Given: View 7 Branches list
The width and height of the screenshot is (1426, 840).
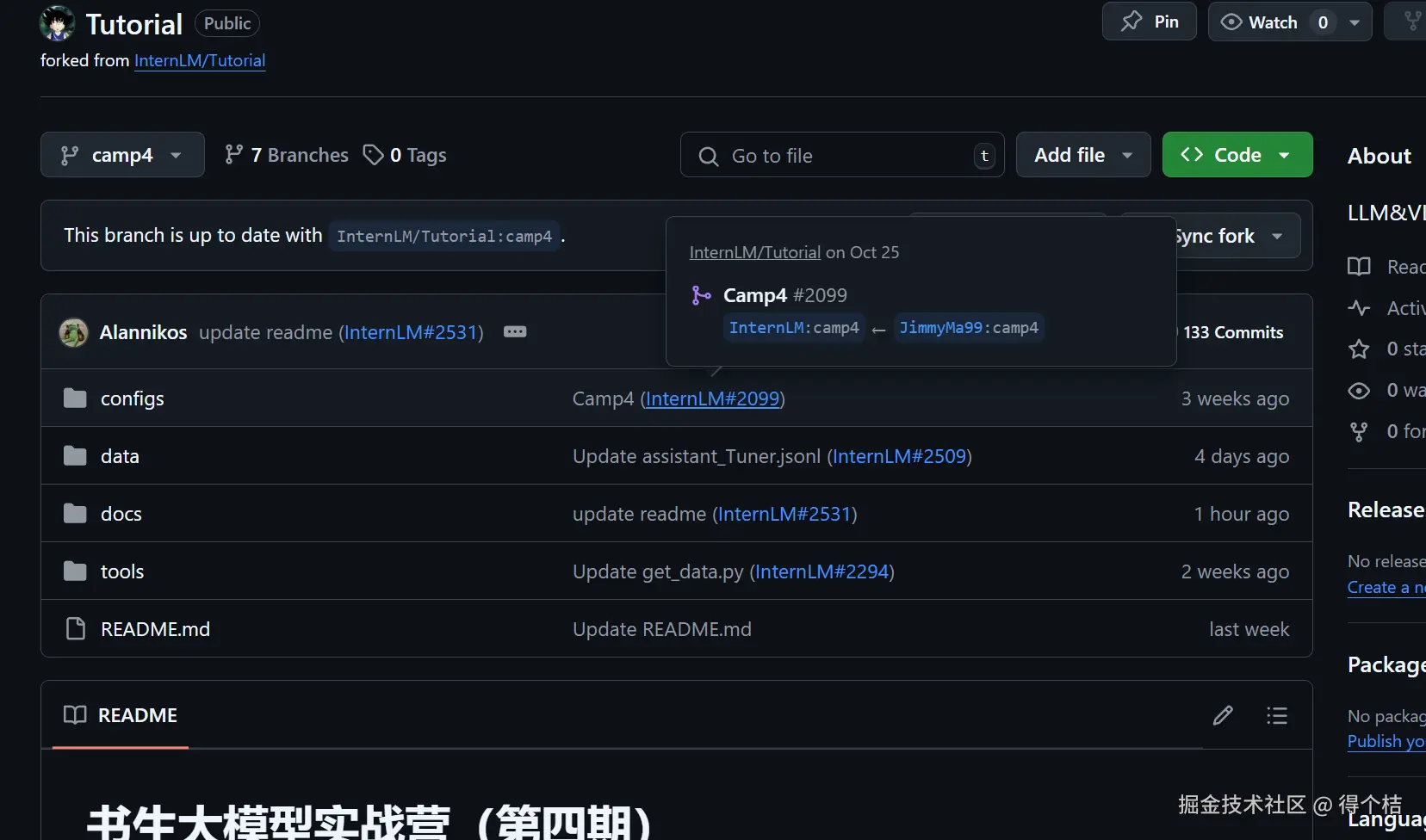Looking at the screenshot, I should (287, 155).
